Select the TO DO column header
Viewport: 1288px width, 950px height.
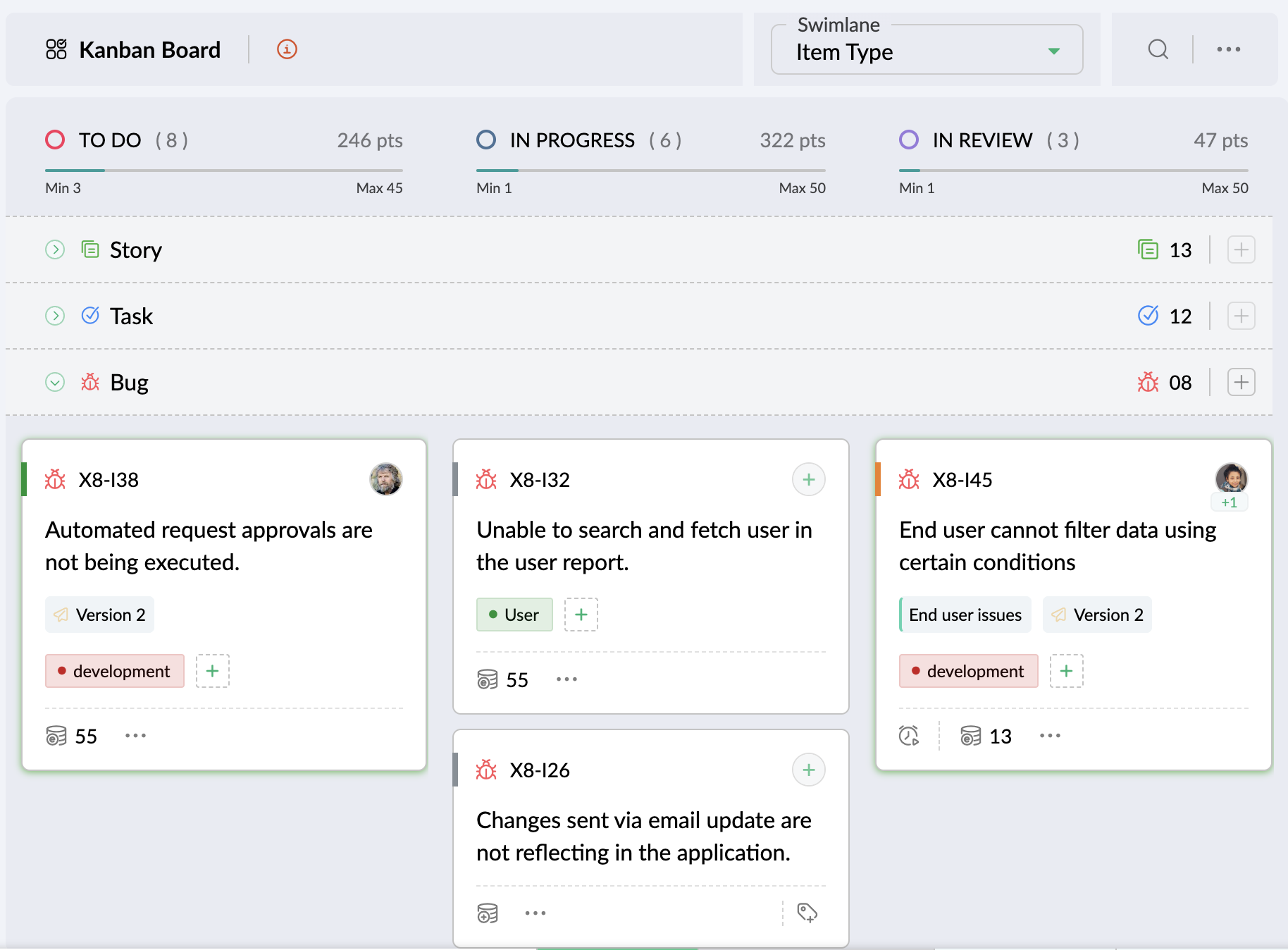pyautogui.click(x=110, y=140)
